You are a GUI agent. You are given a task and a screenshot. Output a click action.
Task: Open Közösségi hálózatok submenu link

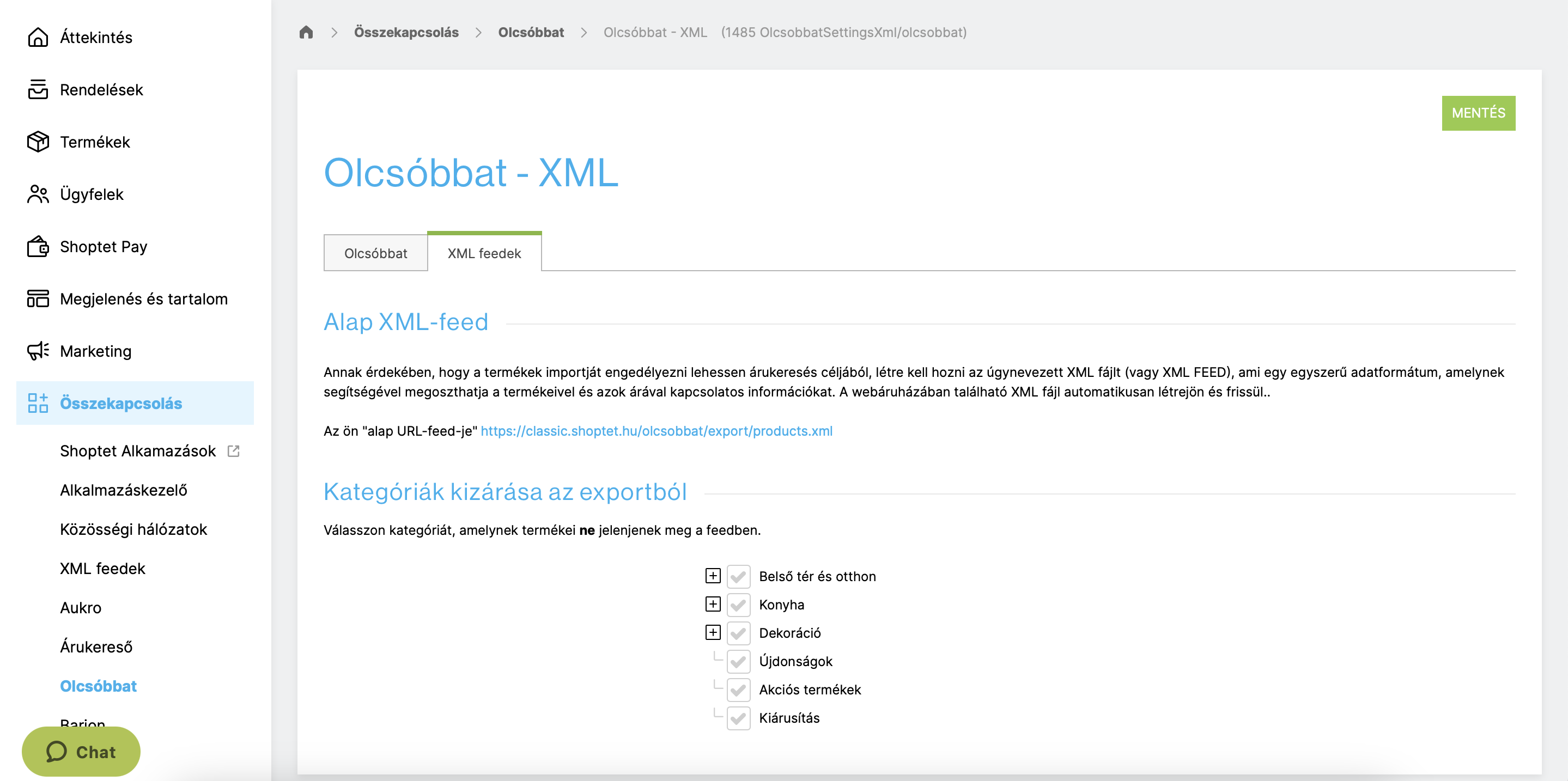(133, 530)
